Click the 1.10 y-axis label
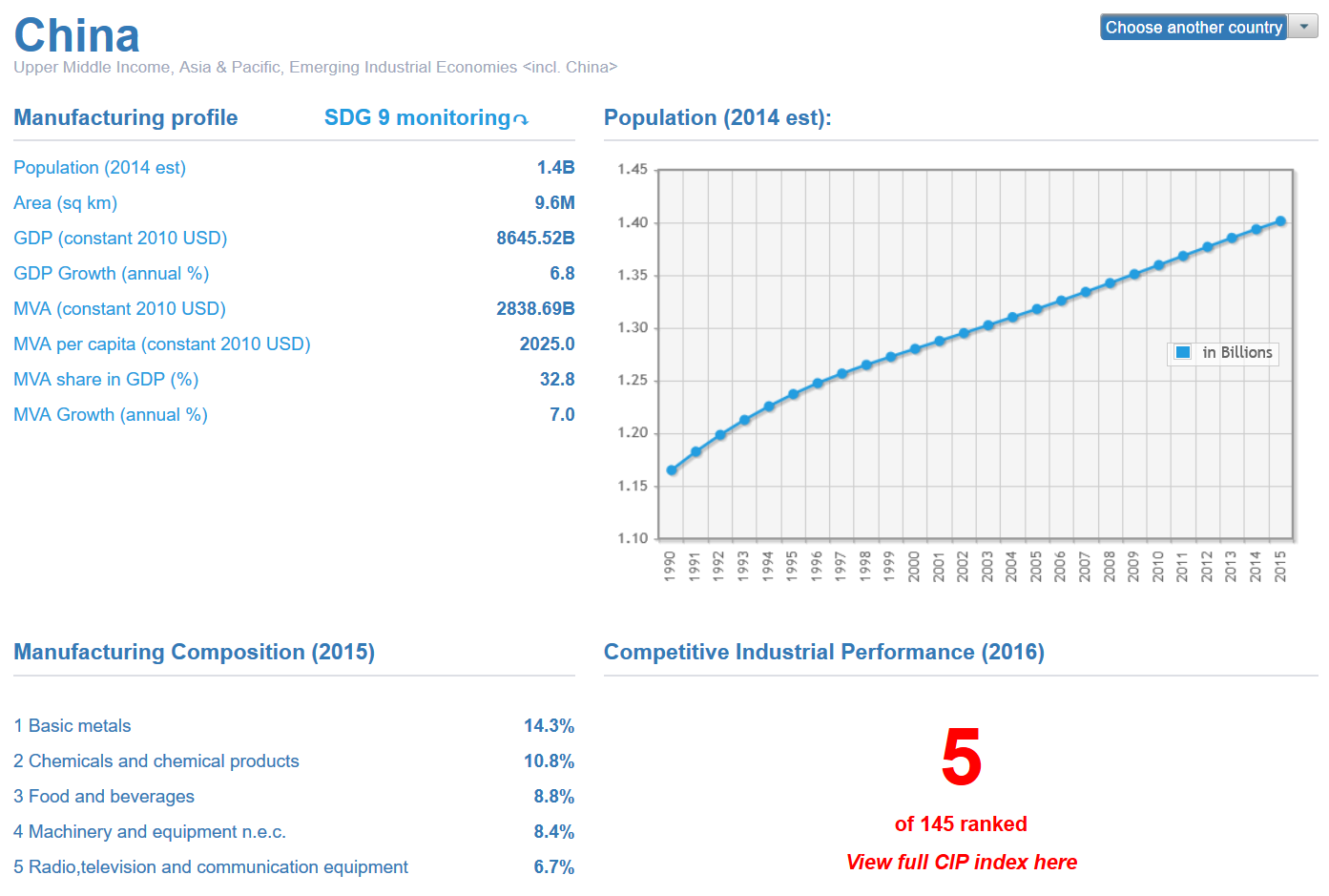Viewport: 1329px width, 896px height. pos(633,538)
